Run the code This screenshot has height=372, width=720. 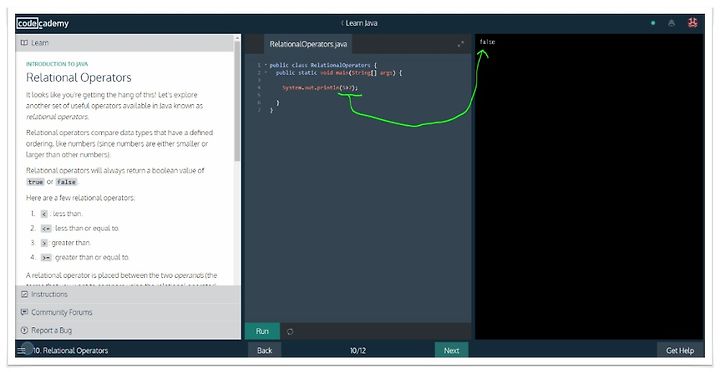pos(262,331)
